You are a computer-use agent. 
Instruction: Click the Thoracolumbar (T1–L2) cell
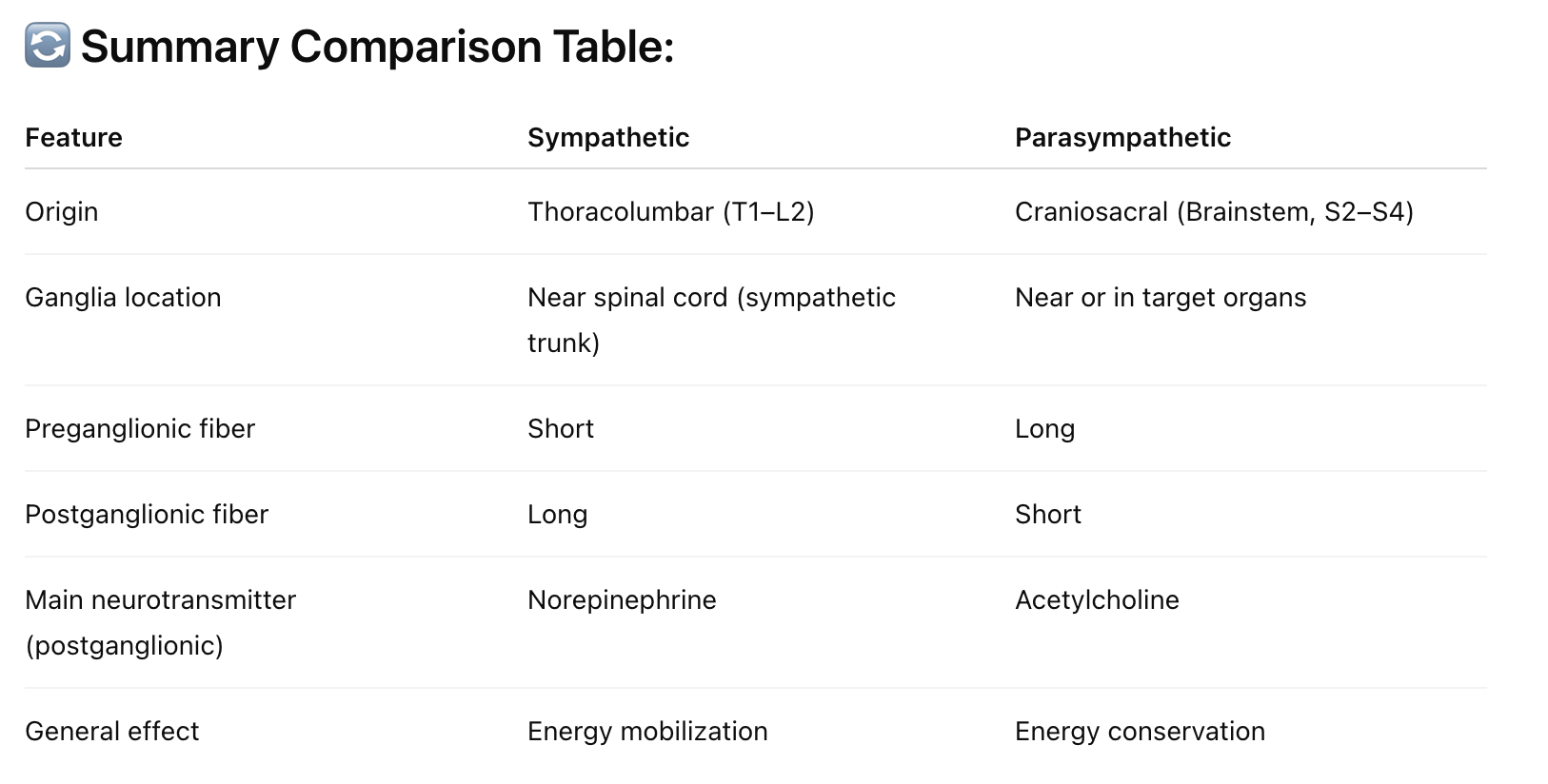[671, 212]
